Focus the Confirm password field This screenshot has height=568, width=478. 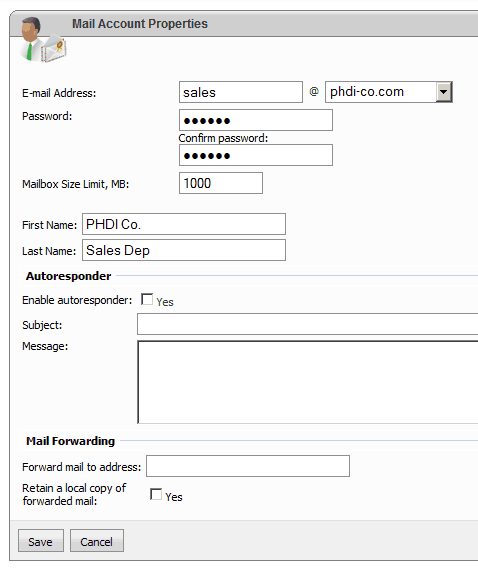256,155
